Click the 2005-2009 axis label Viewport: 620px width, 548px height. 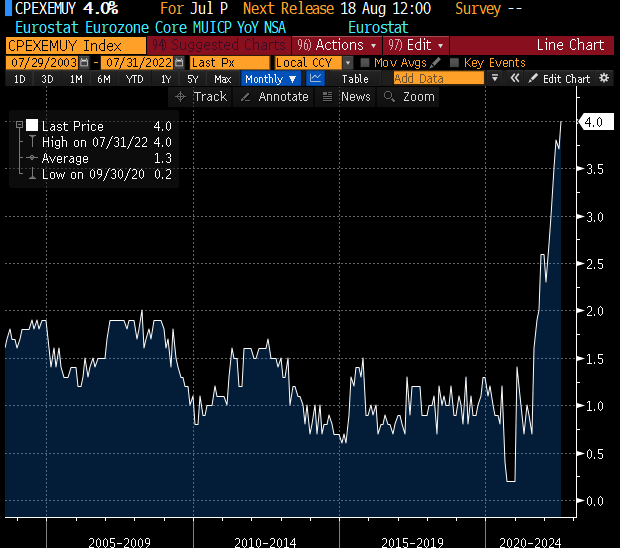119,542
